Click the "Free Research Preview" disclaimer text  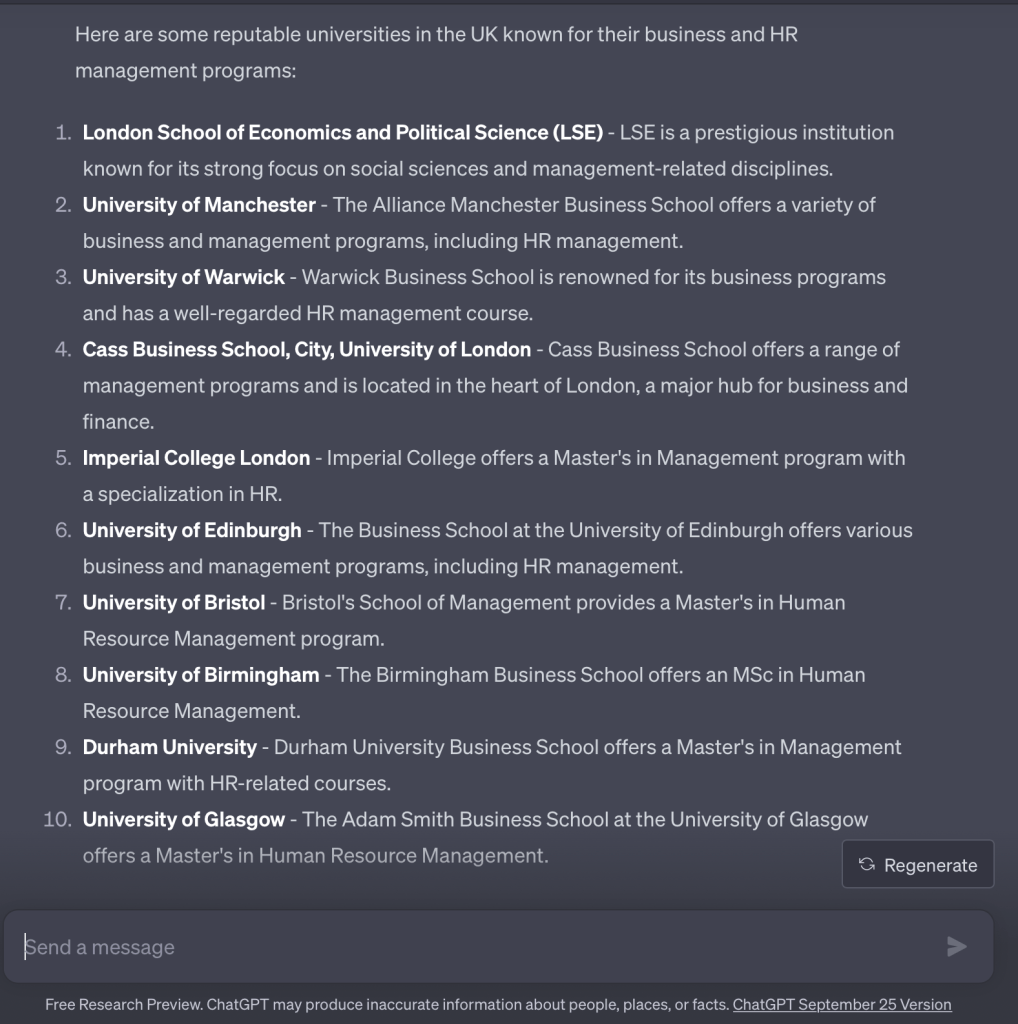(387, 1004)
